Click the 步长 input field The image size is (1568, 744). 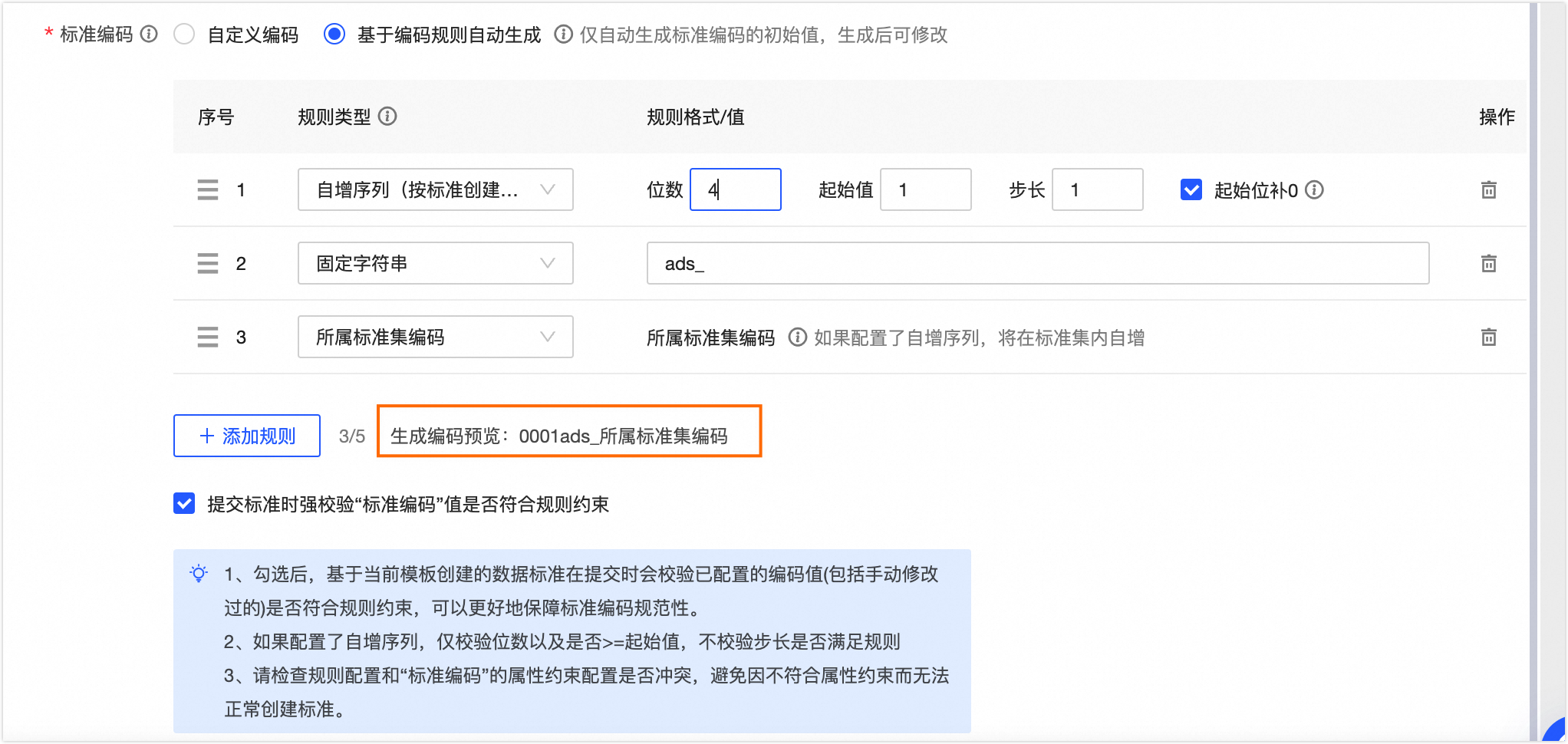pyautogui.click(x=1098, y=189)
